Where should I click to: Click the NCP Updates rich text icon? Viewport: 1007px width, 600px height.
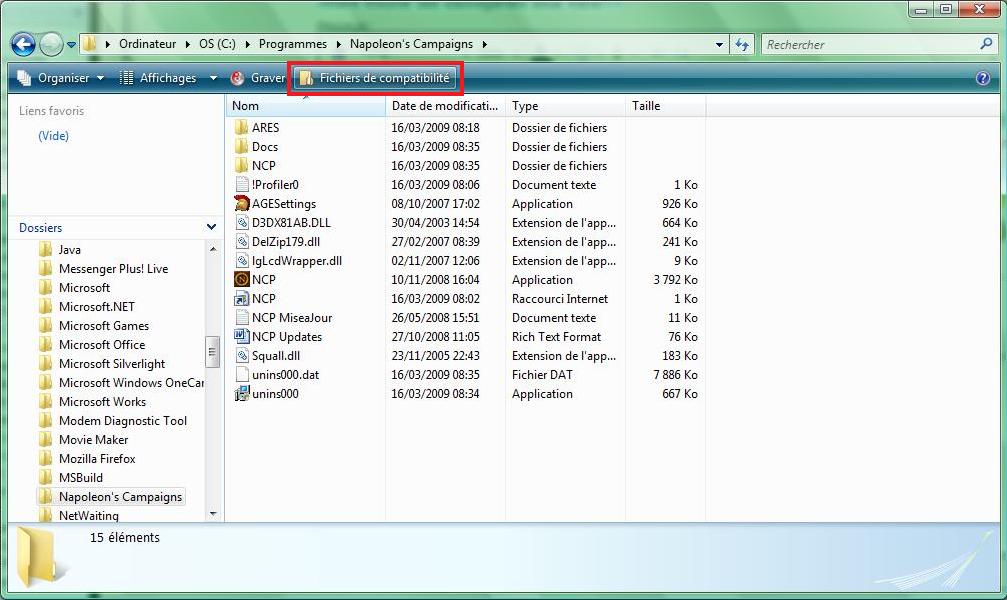coord(241,337)
